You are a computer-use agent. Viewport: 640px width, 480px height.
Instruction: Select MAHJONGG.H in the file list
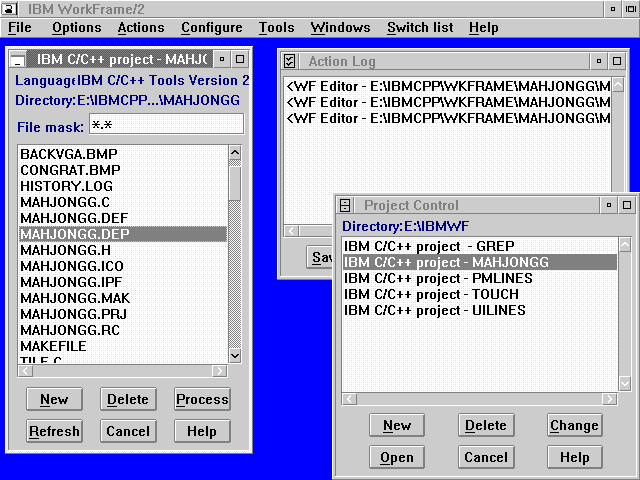tap(123, 250)
